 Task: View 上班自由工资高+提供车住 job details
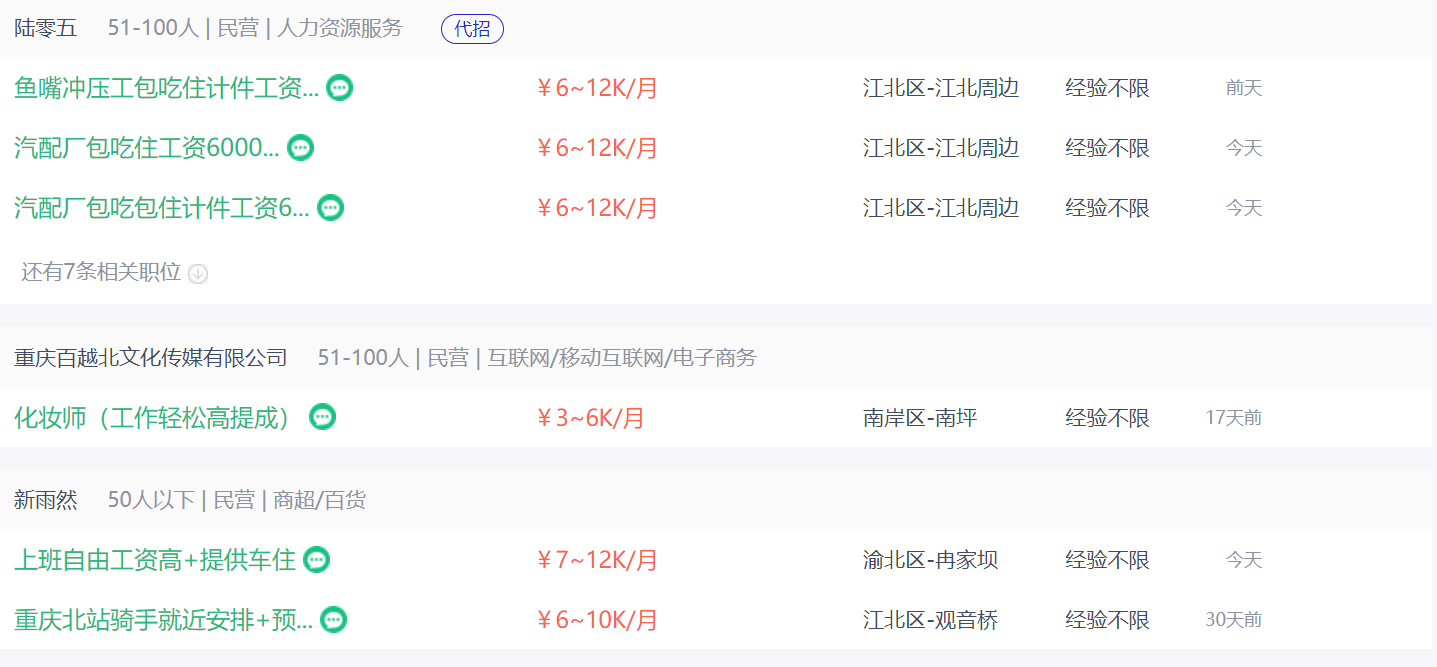coord(155,560)
